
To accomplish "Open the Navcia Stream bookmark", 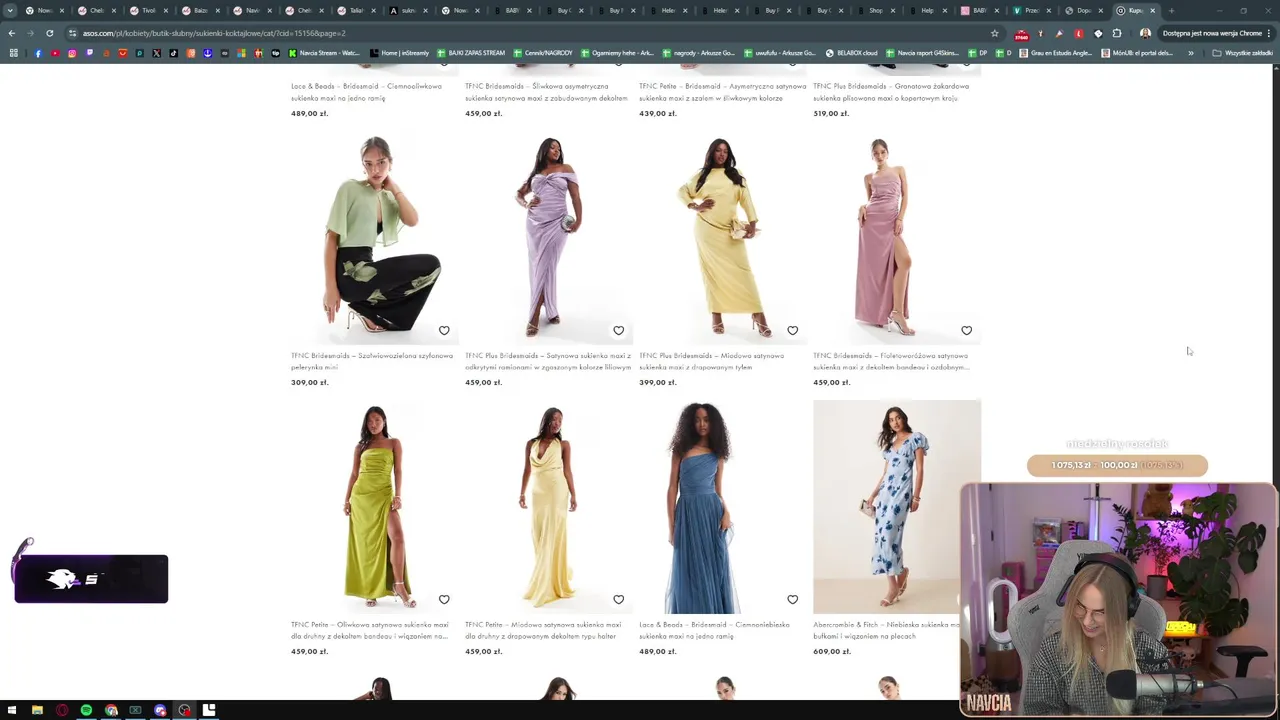I will click(x=324, y=53).
